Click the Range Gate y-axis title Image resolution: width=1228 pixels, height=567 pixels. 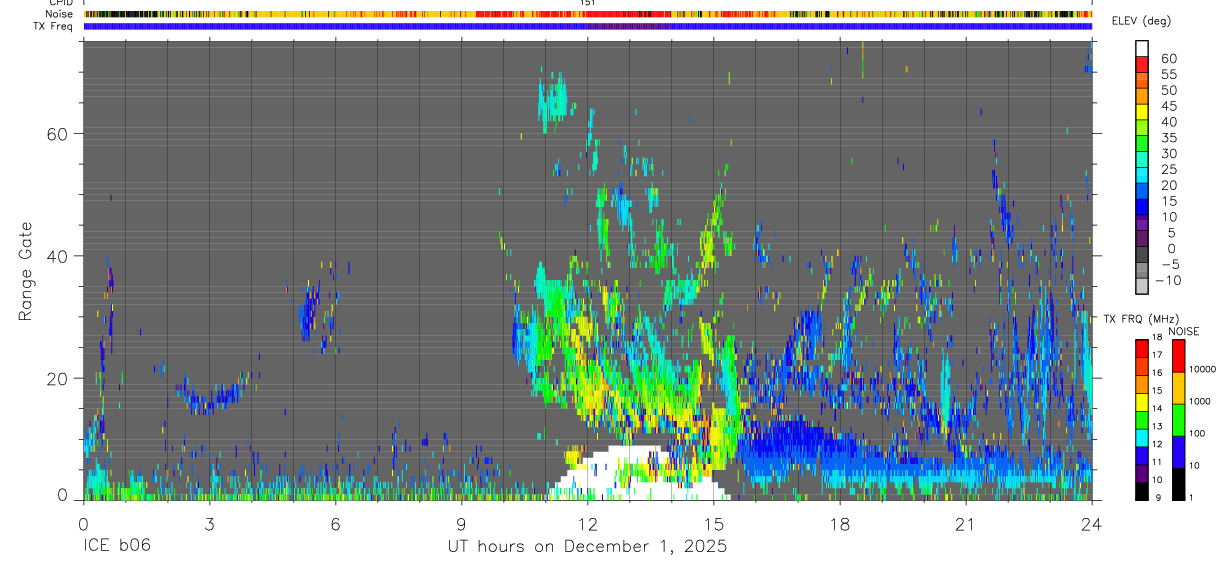pyautogui.click(x=26, y=271)
